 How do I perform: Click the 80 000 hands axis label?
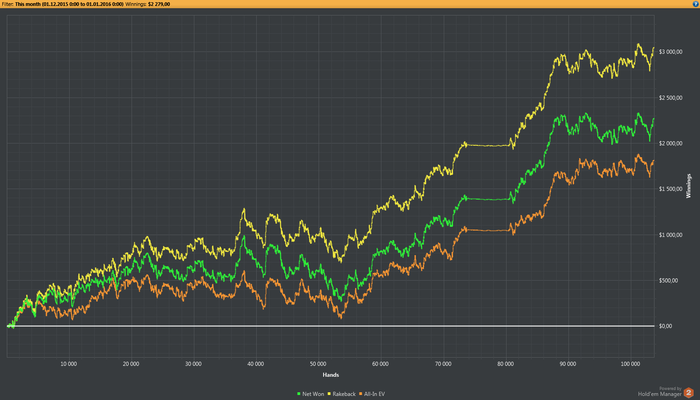point(505,364)
